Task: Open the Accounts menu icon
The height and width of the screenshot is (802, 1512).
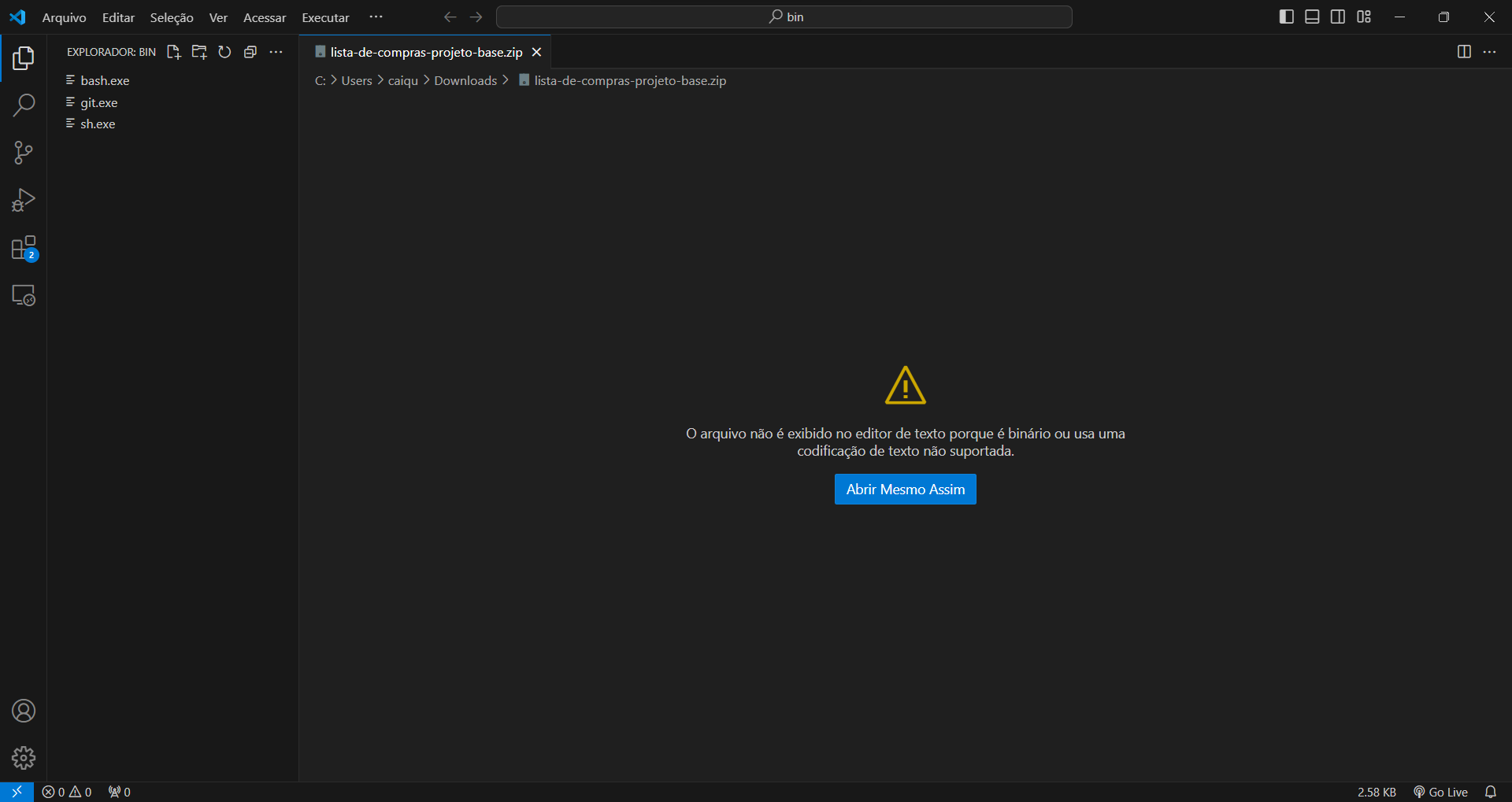Action: click(x=24, y=711)
